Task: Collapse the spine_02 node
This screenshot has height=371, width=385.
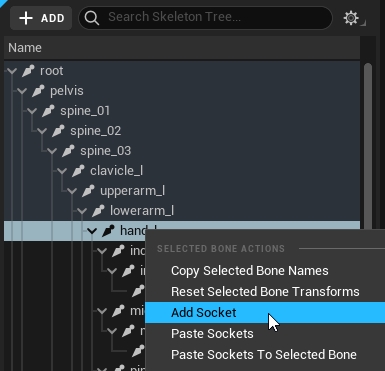Action: point(42,131)
